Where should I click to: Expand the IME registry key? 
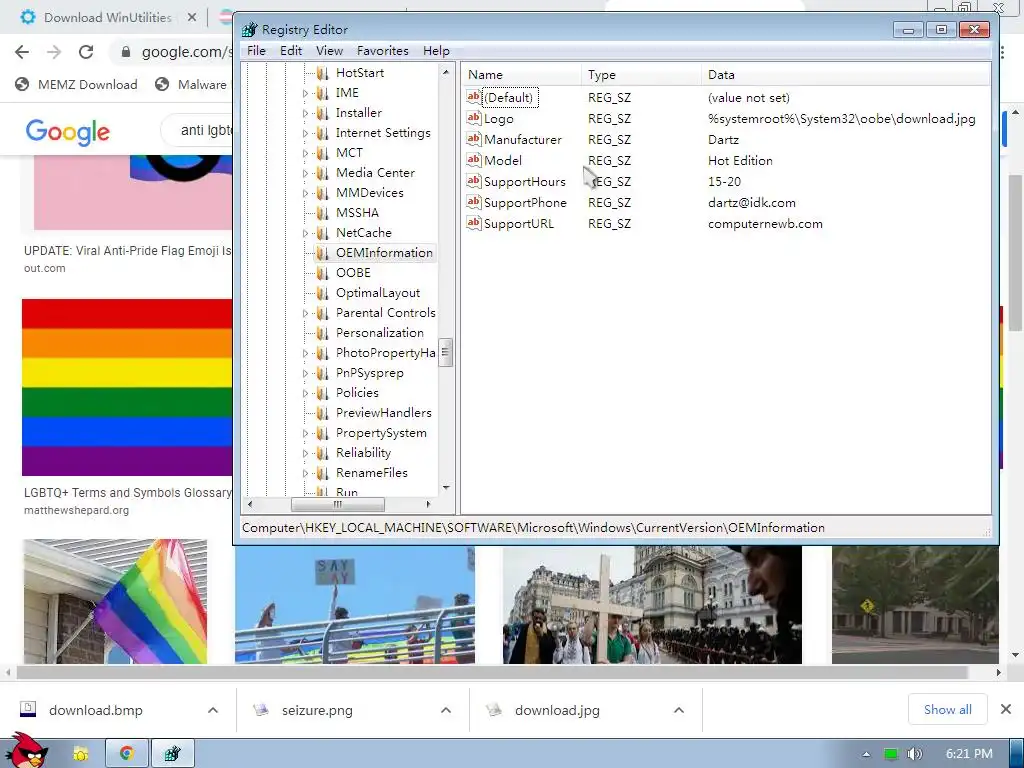tap(305, 93)
